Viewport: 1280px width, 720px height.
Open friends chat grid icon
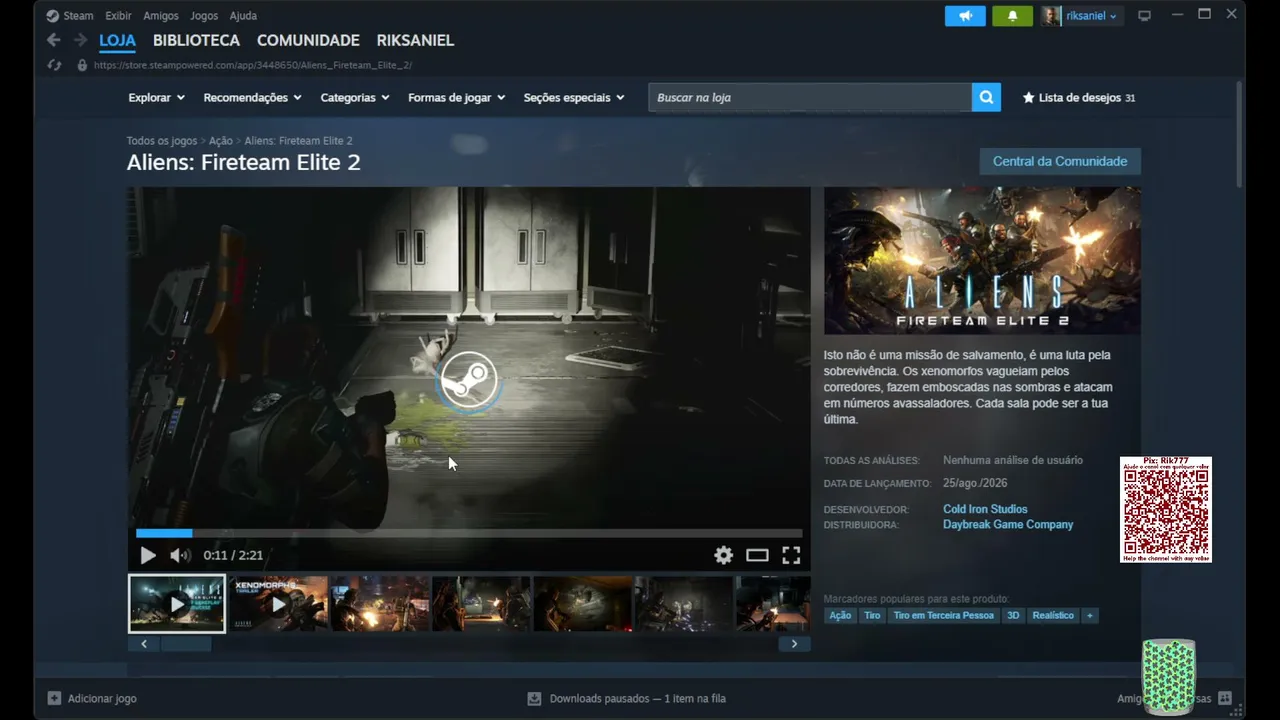[1225, 698]
